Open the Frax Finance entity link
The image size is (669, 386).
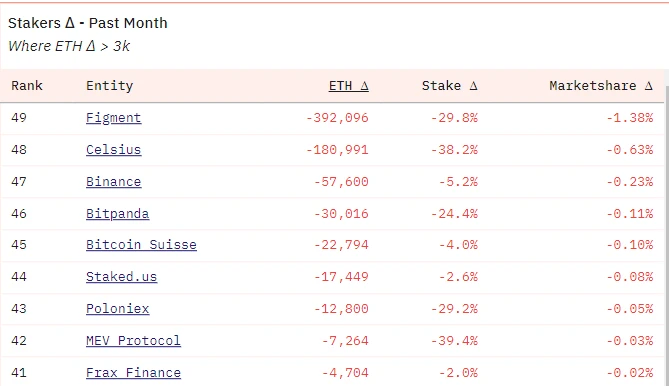(133, 373)
